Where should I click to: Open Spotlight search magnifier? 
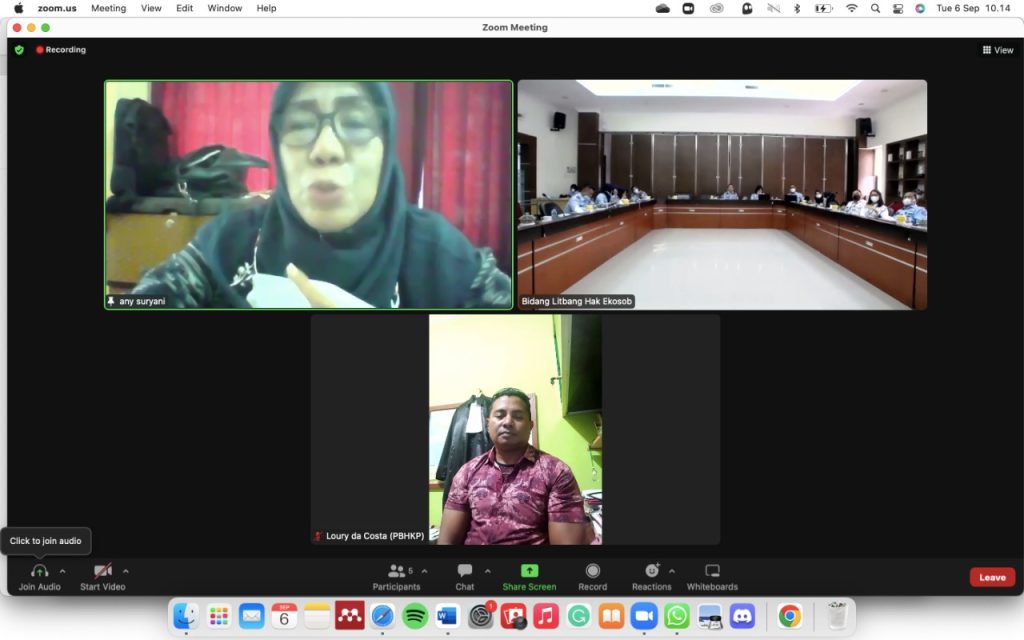(x=875, y=8)
